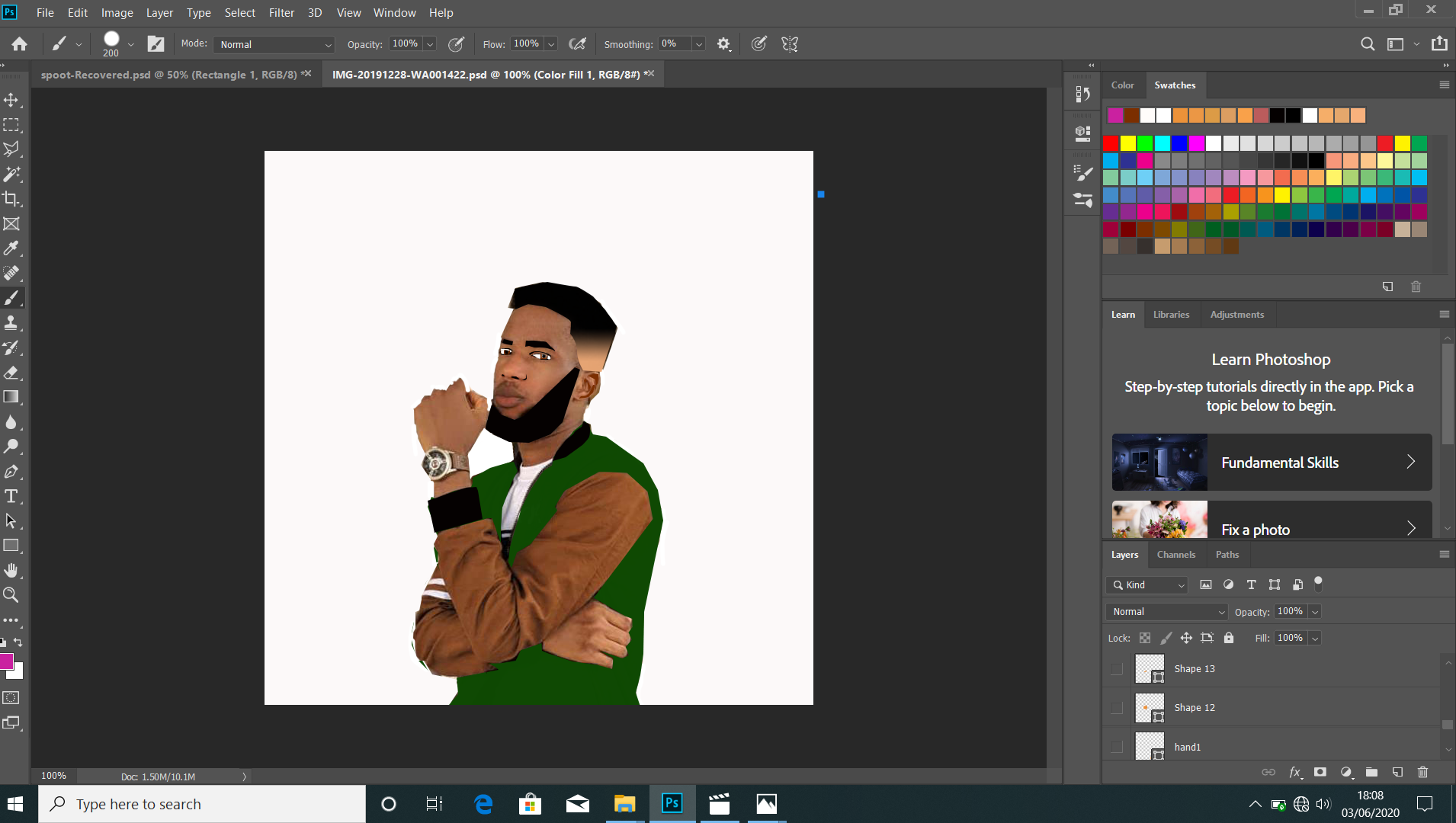Switch to the Color tab
The width and height of the screenshot is (1456, 823).
click(x=1122, y=85)
